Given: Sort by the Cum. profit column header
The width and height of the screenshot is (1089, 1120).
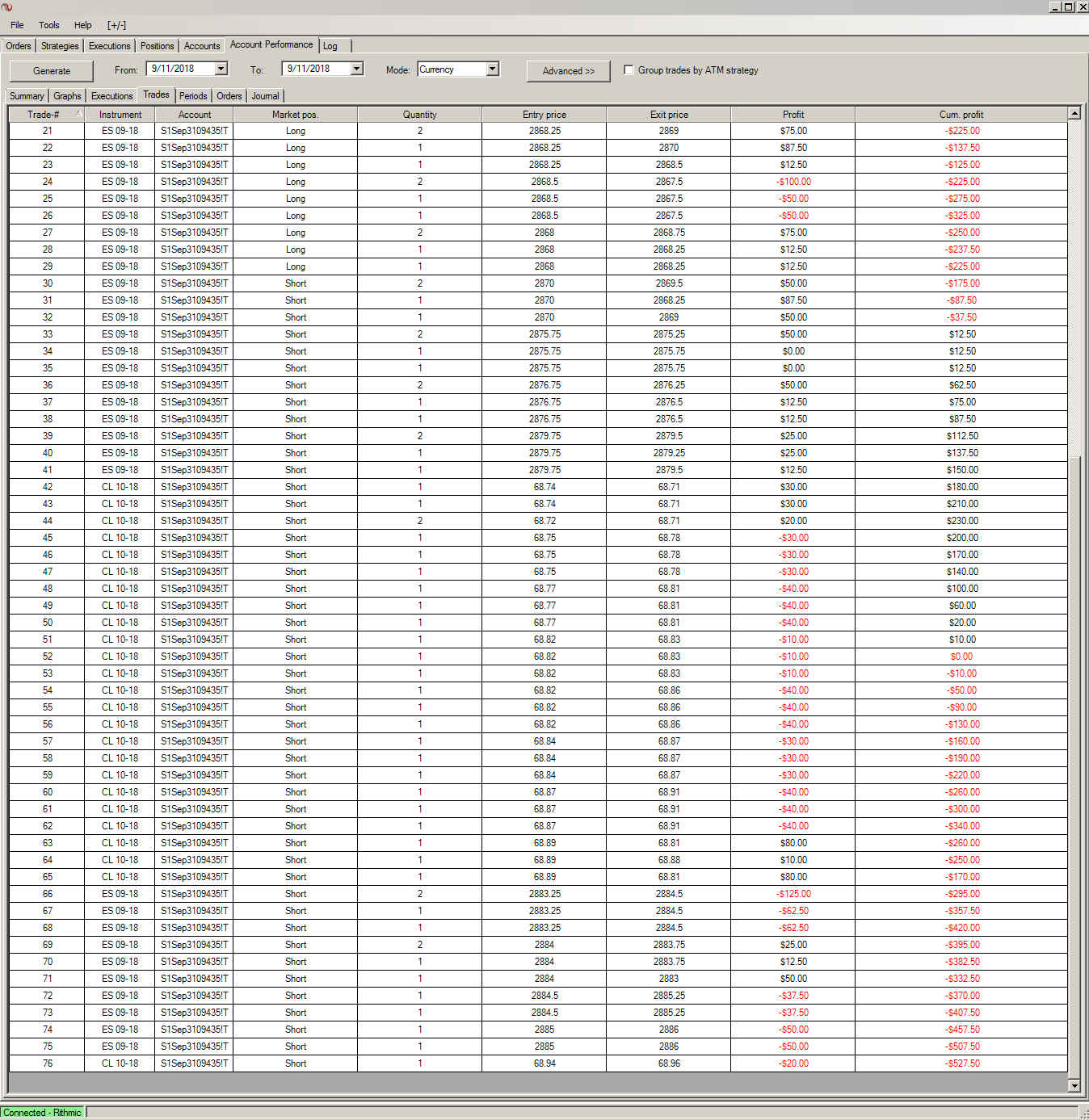Looking at the screenshot, I should point(961,115).
